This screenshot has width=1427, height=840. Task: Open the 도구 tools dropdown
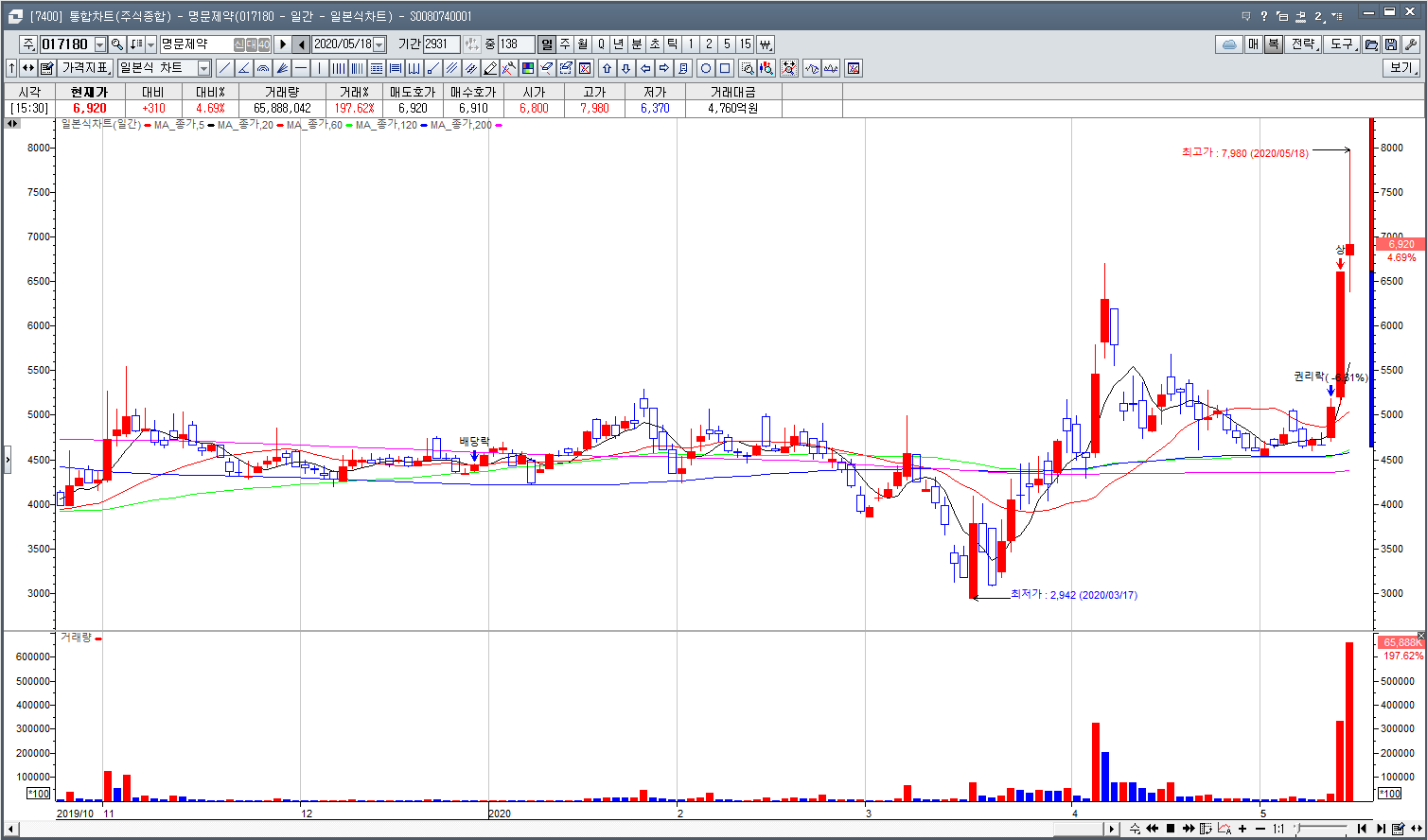tap(1342, 44)
